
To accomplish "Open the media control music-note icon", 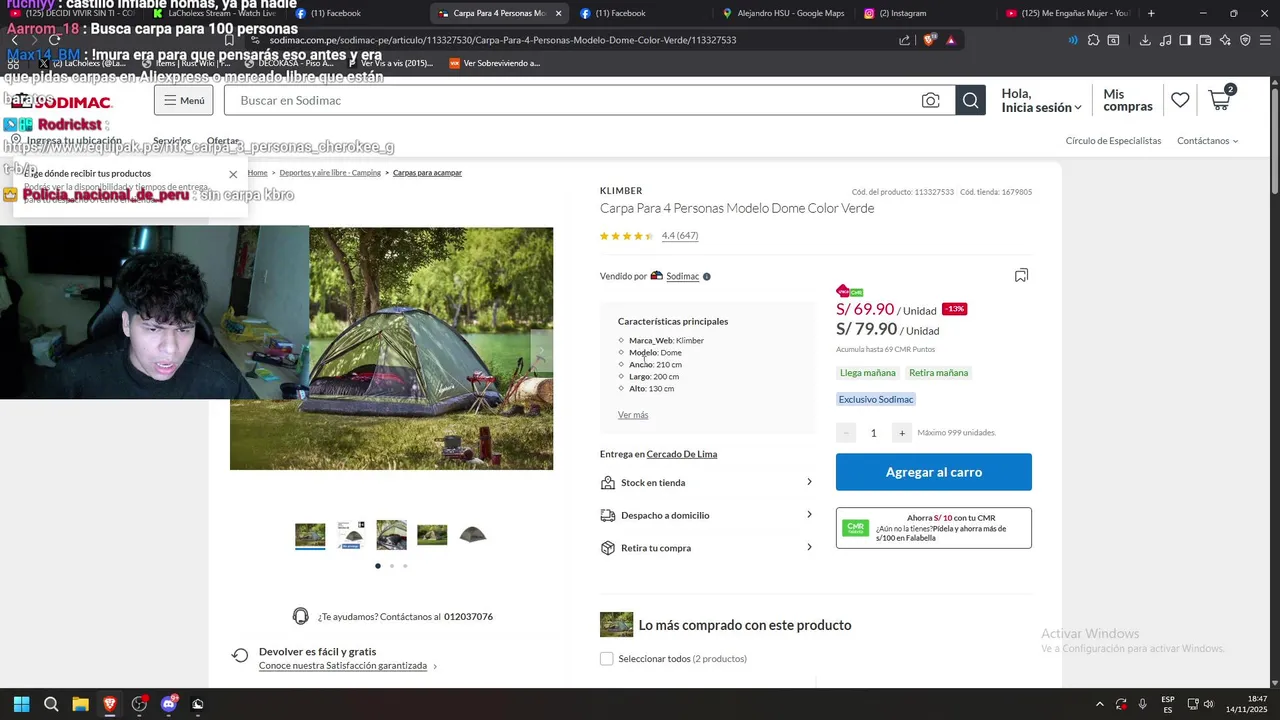I will pyautogui.click(x=1166, y=40).
